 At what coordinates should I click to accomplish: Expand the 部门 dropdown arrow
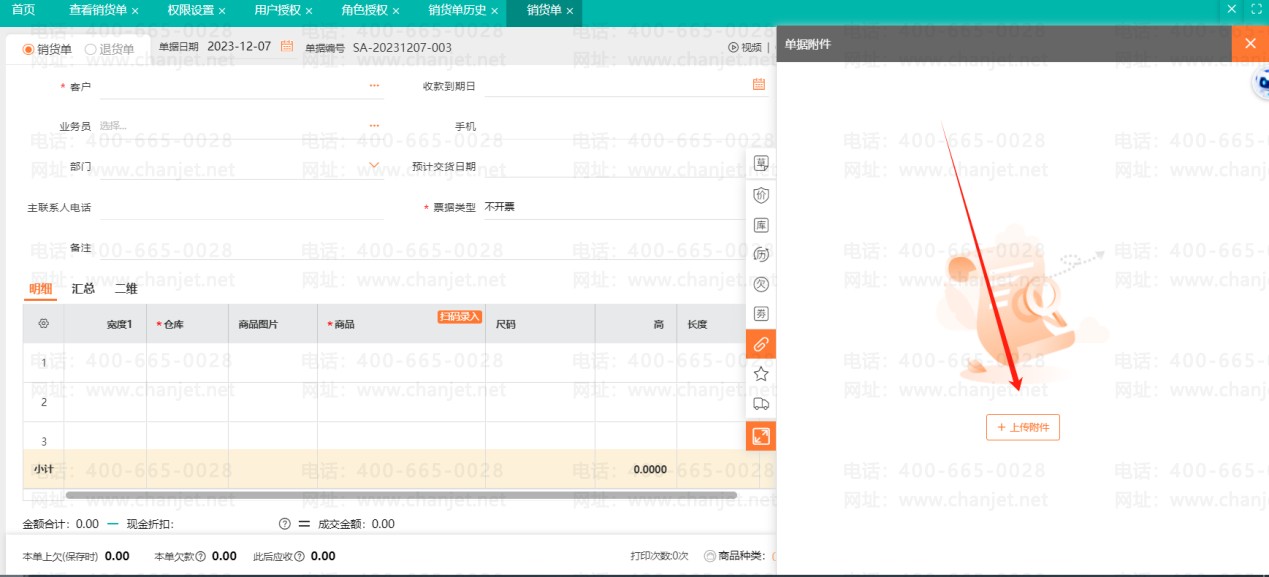[x=374, y=166]
